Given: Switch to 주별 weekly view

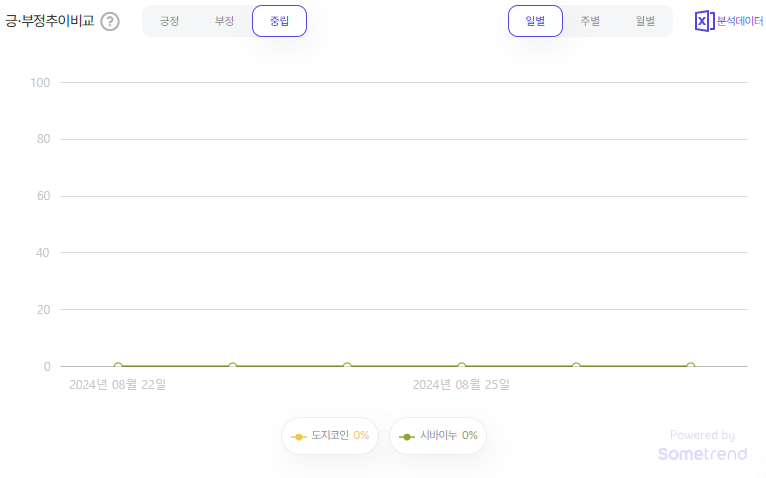Looking at the screenshot, I should tap(590, 21).
